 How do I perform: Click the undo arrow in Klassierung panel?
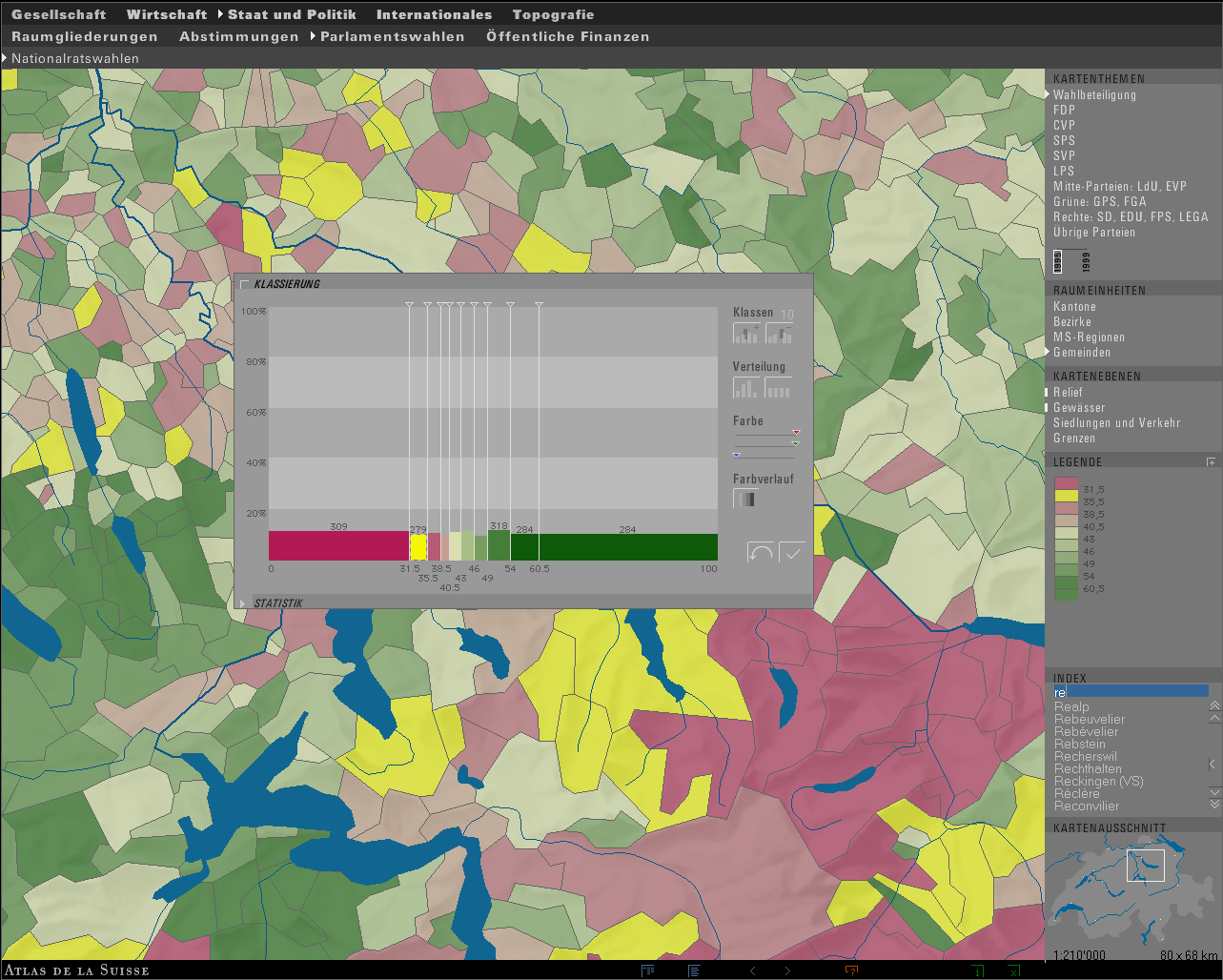[x=760, y=552]
